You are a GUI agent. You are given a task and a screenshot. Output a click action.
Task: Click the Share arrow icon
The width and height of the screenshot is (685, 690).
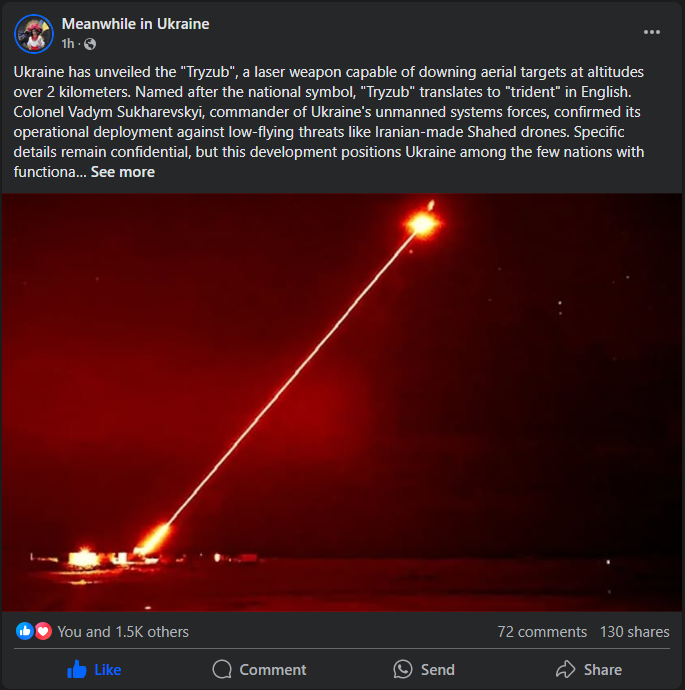coord(566,669)
